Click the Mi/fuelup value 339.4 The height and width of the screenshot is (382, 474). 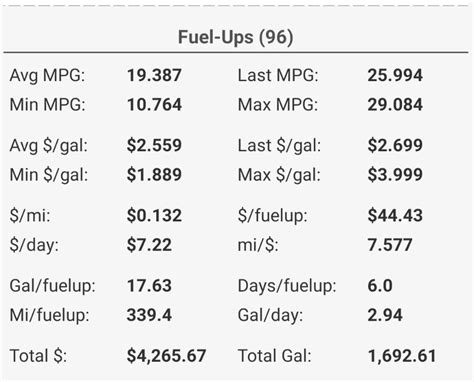pos(149,315)
